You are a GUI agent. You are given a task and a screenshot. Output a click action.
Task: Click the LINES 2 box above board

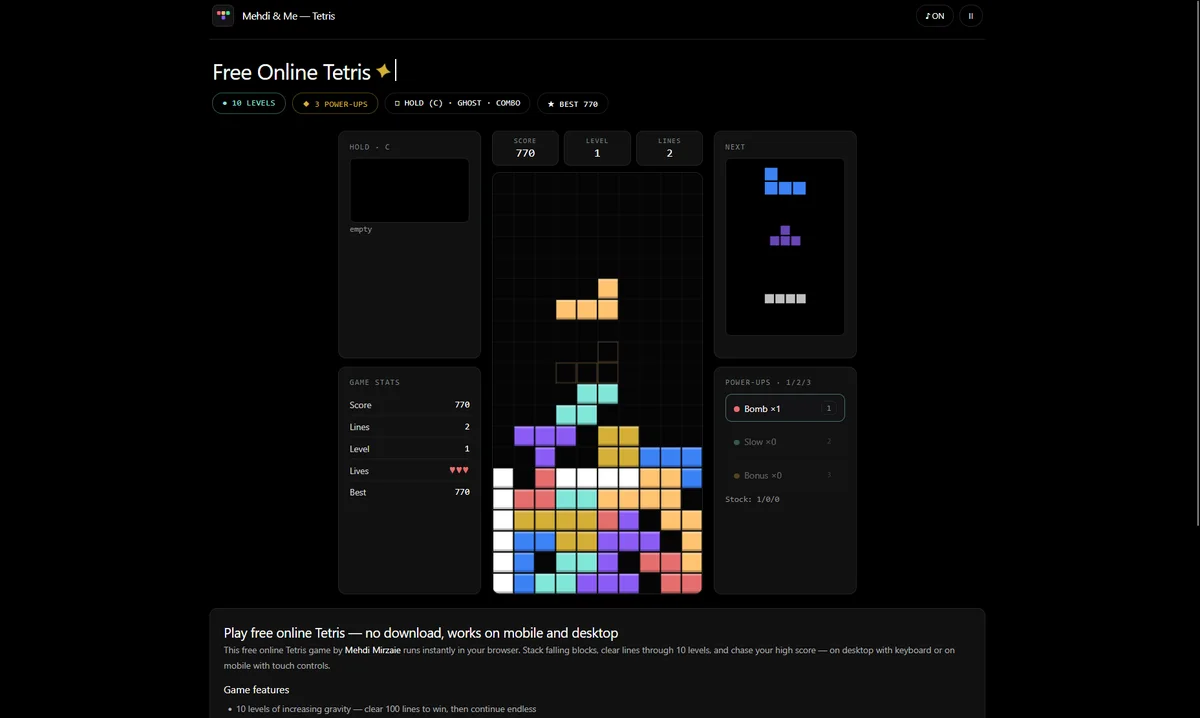tap(669, 148)
